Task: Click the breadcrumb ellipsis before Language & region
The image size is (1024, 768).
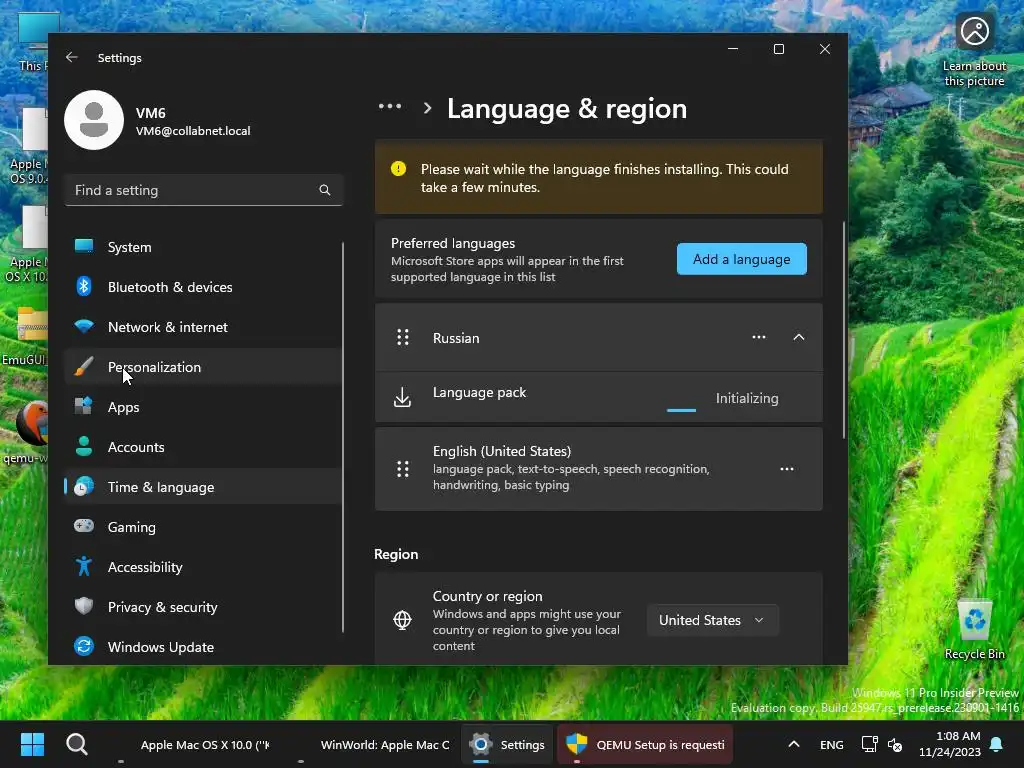Action: [390, 106]
